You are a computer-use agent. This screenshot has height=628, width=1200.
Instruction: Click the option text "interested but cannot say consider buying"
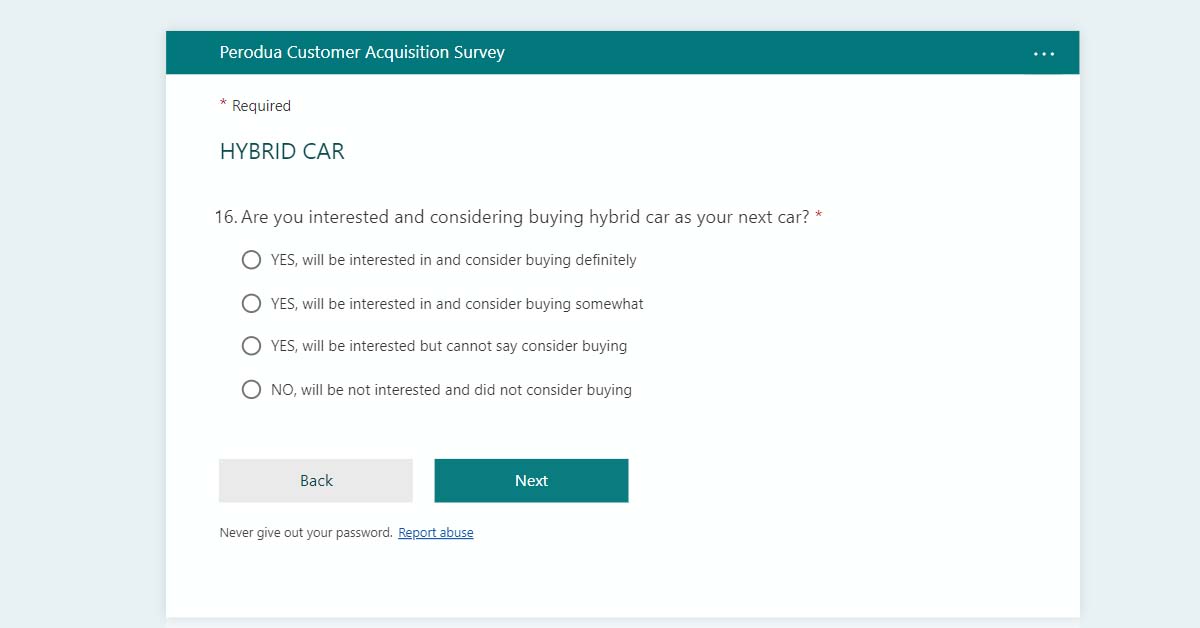point(449,346)
